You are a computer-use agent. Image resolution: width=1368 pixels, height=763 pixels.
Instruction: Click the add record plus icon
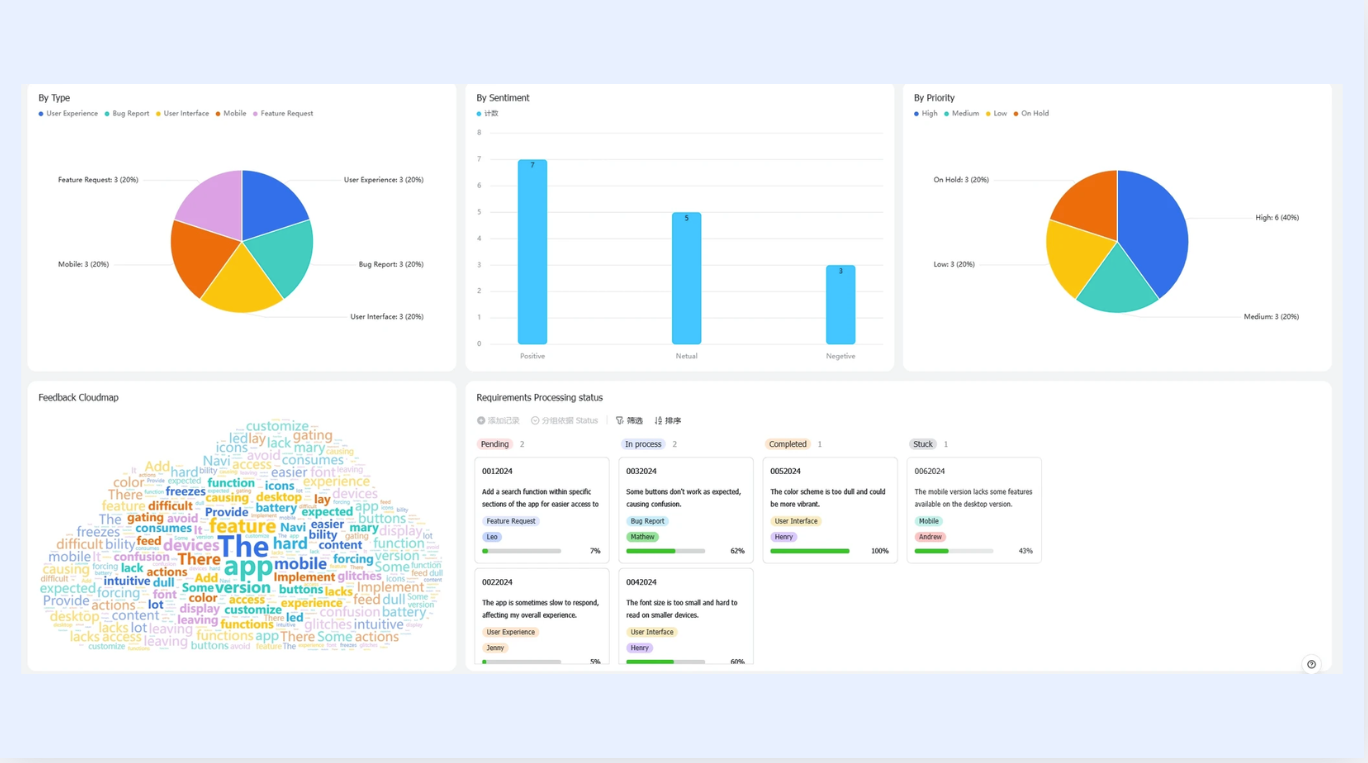(x=481, y=421)
